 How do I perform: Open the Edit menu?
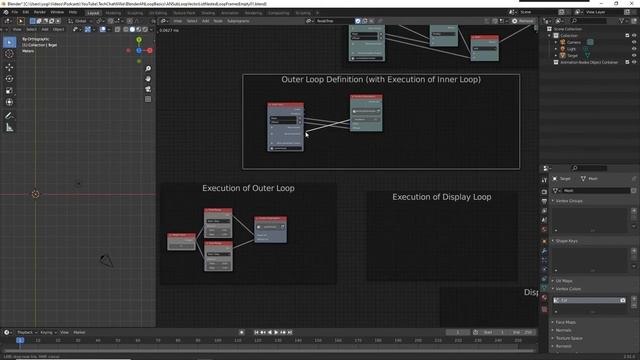[x=26, y=12]
